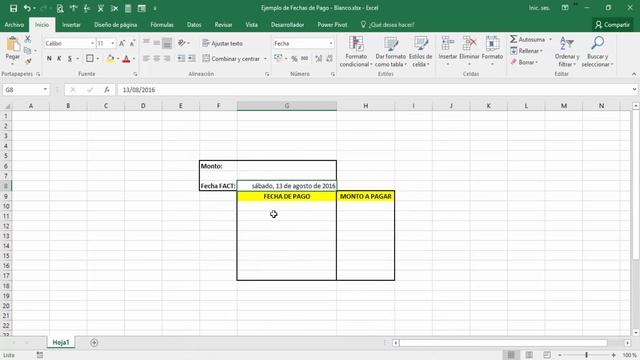Click Combinar y centrar
This screenshot has width=640, height=360.
(231, 59)
